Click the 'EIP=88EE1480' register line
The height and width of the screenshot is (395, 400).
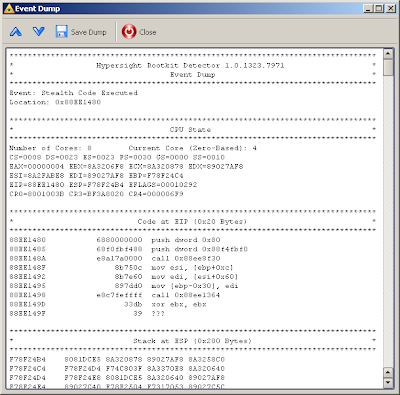(103, 185)
